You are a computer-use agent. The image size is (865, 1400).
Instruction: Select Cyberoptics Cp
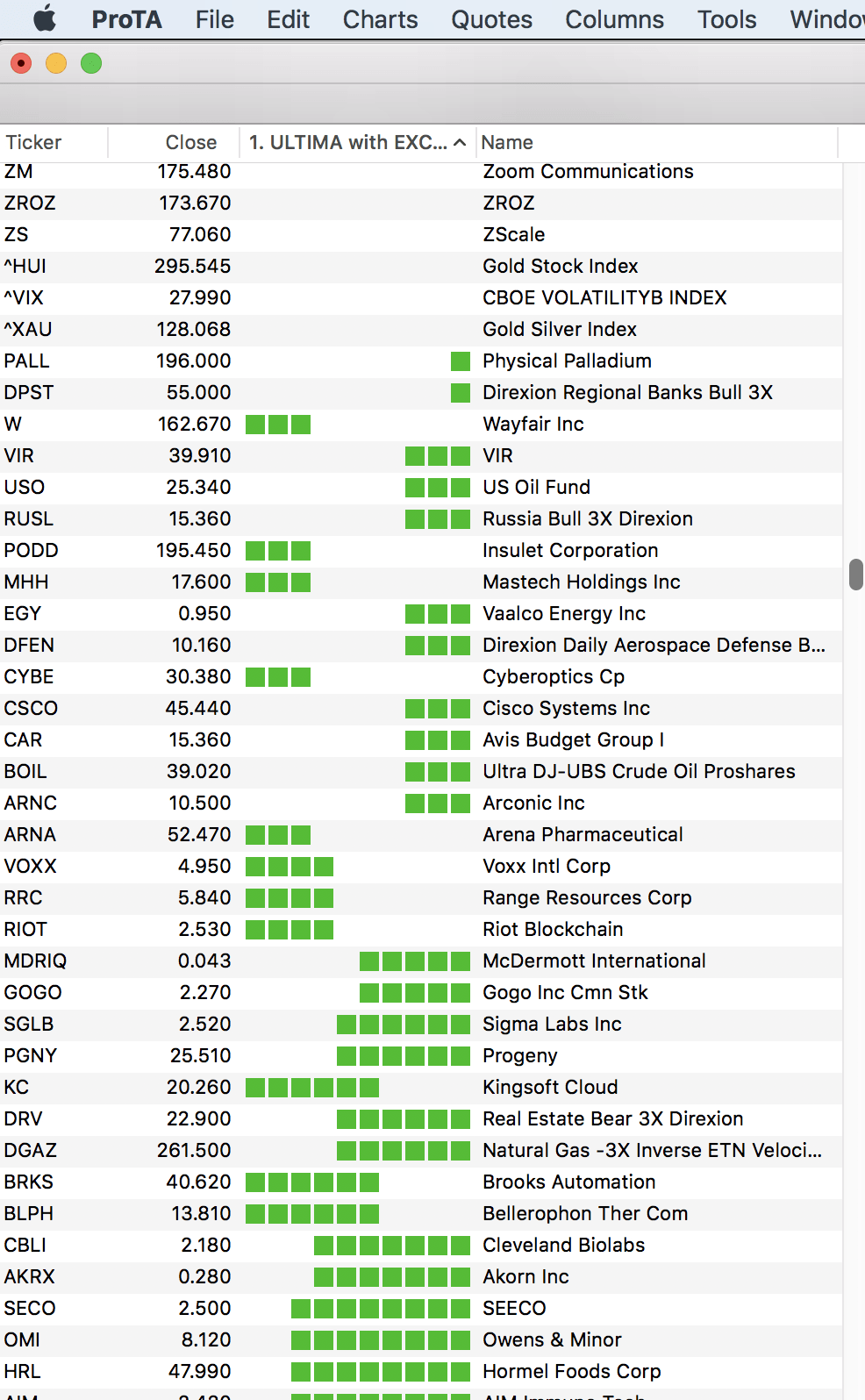pyautogui.click(x=554, y=676)
